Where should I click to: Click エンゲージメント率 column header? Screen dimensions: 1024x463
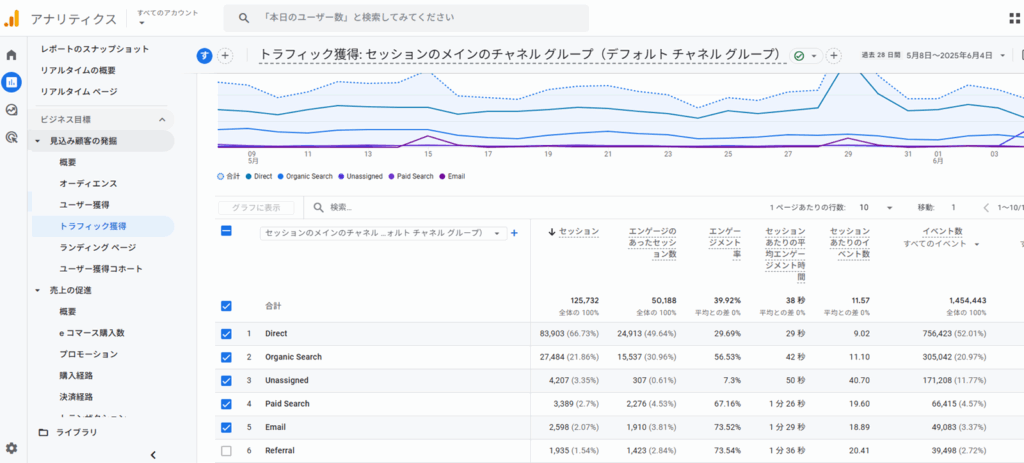[724, 243]
